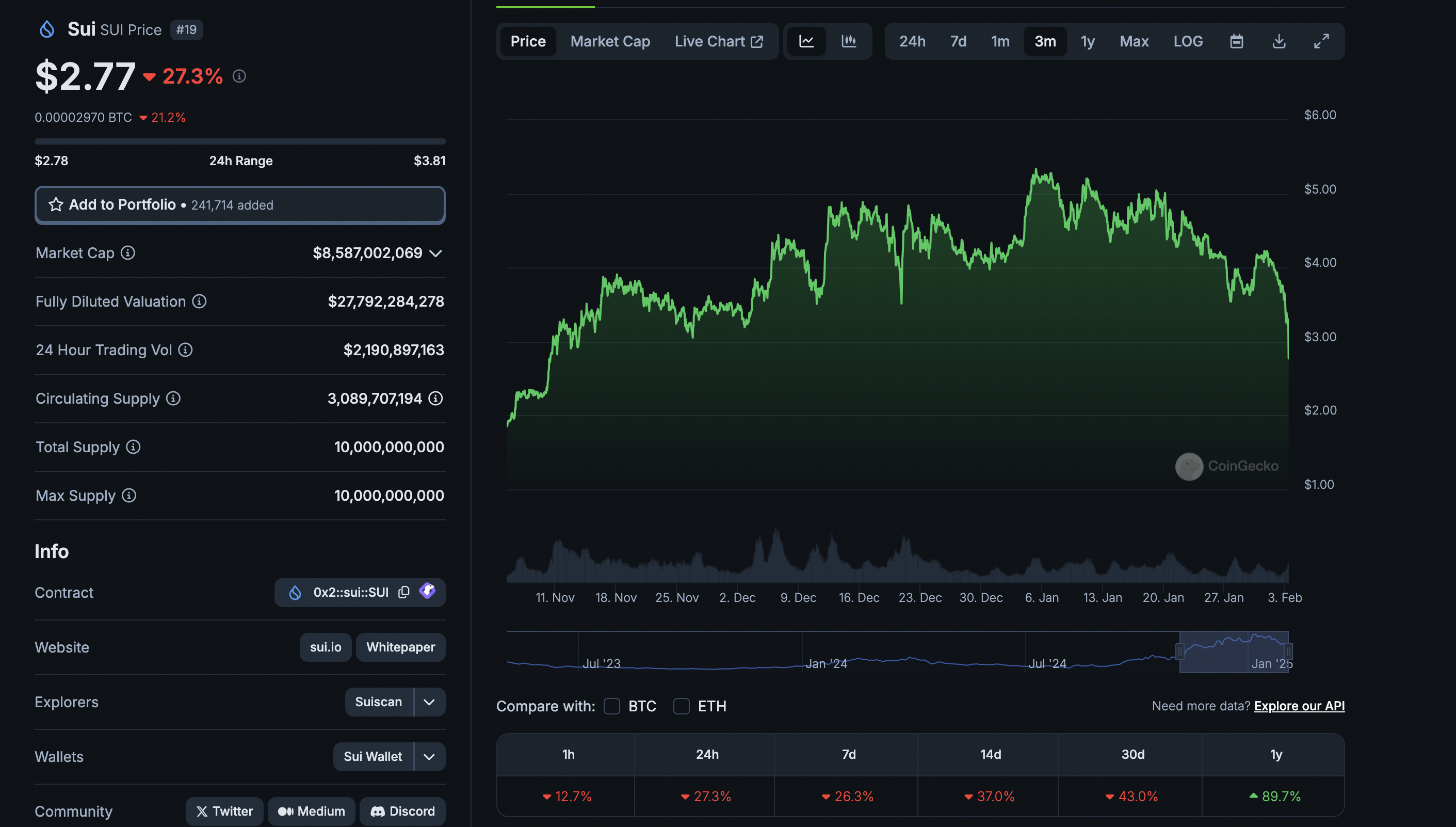The image size is (1456, 827).
Task: Tick the BTC compare checkbox
Action: 612,706
